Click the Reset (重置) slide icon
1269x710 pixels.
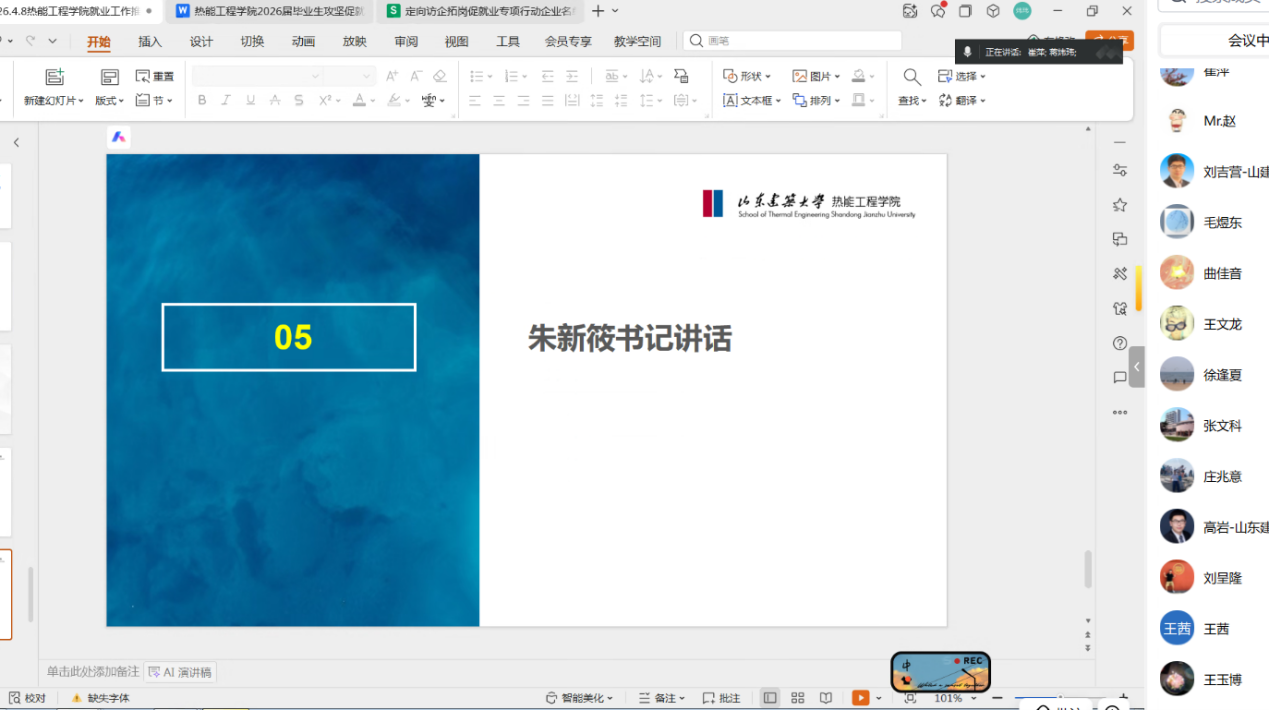(x=155, y=77)
